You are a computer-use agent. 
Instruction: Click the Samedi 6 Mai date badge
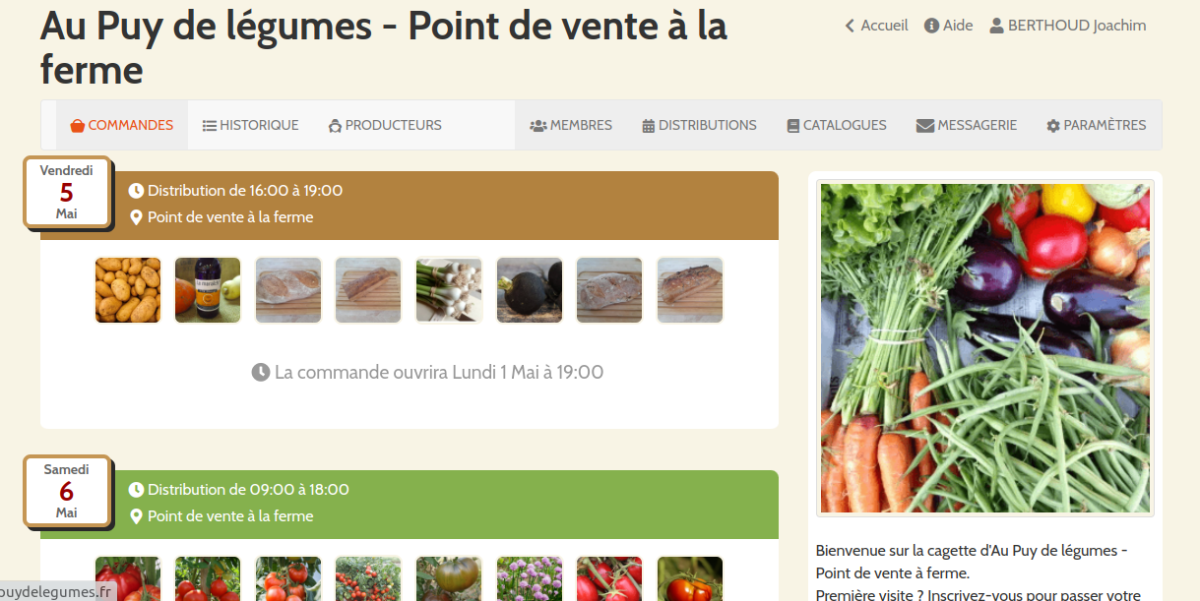pyautogui.click(x=66, y=491)
